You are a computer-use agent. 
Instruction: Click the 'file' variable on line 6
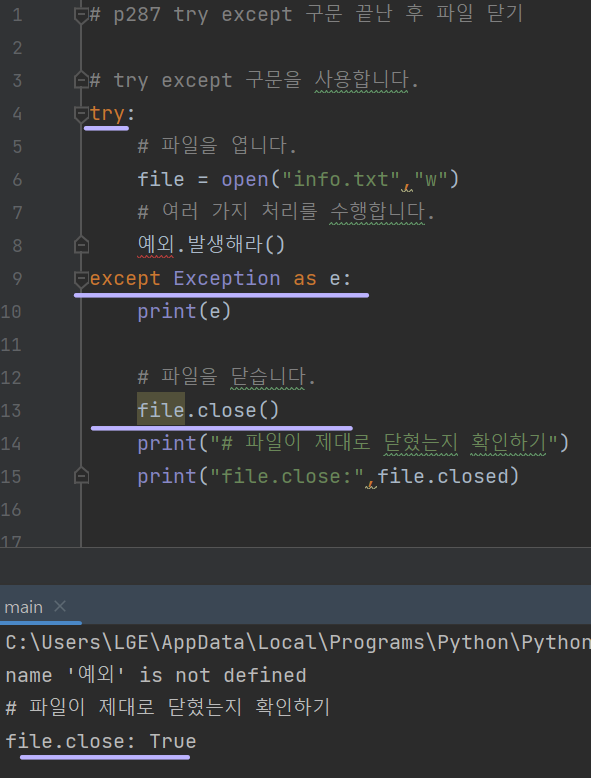[161, 180]
